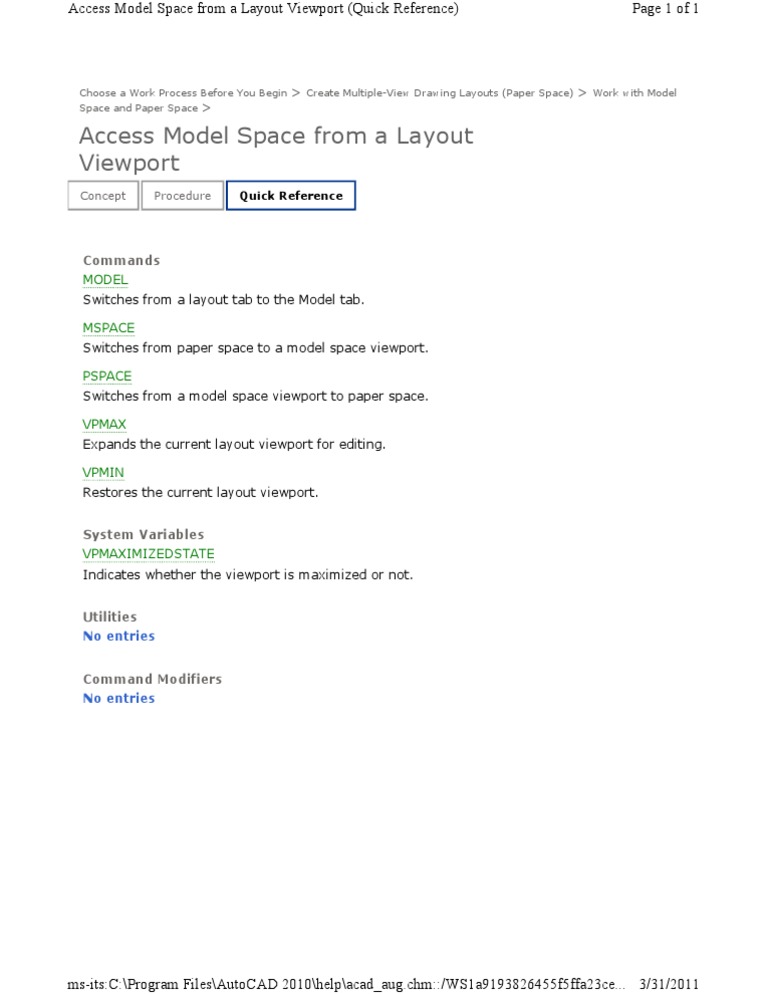Click the VPMIN command link
Image resolution: width=768 pixels, height=994 pixels.
tap(103, 472)
